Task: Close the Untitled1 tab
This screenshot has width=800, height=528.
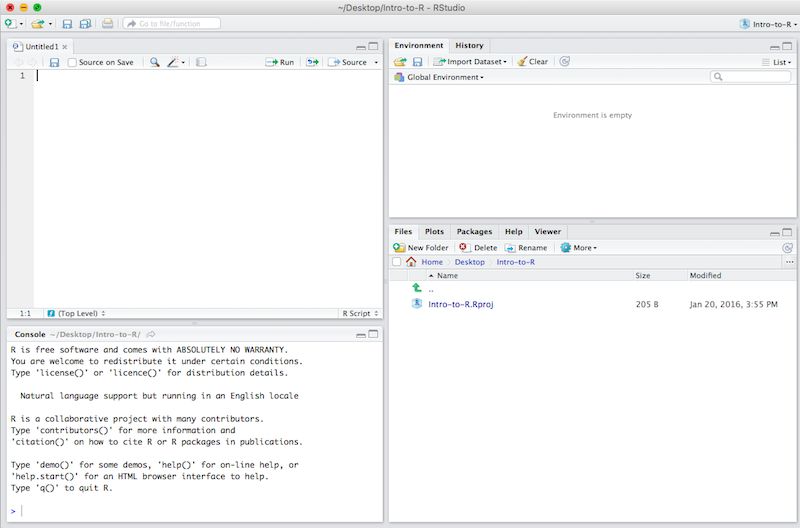Action: (65, 47)
